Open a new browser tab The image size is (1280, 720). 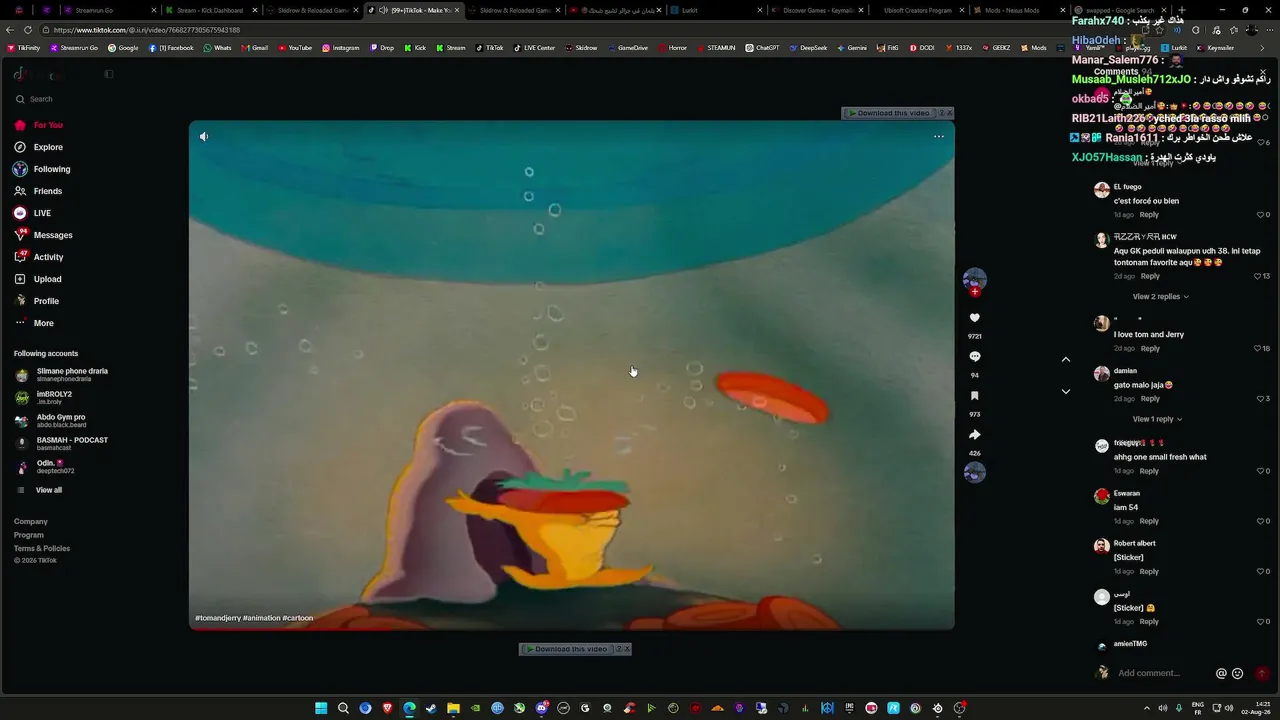point(1181,10)
